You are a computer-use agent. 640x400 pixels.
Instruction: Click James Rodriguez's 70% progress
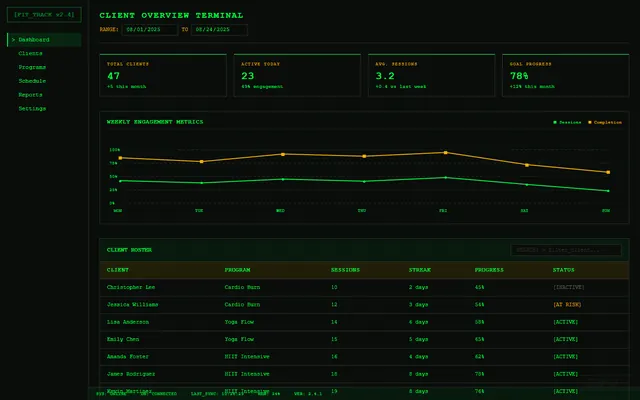(479, 374)
